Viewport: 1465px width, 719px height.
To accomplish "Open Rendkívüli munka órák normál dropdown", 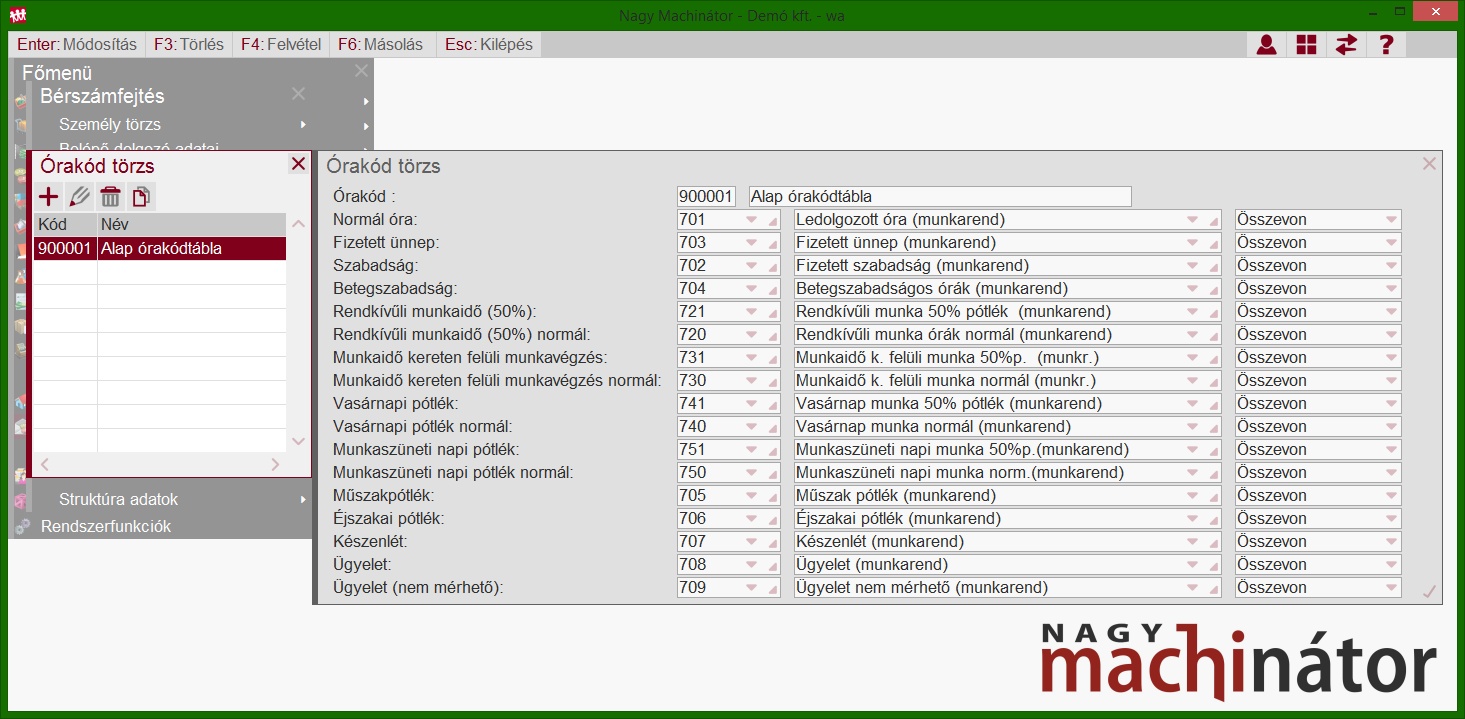I will point(1192,334).
